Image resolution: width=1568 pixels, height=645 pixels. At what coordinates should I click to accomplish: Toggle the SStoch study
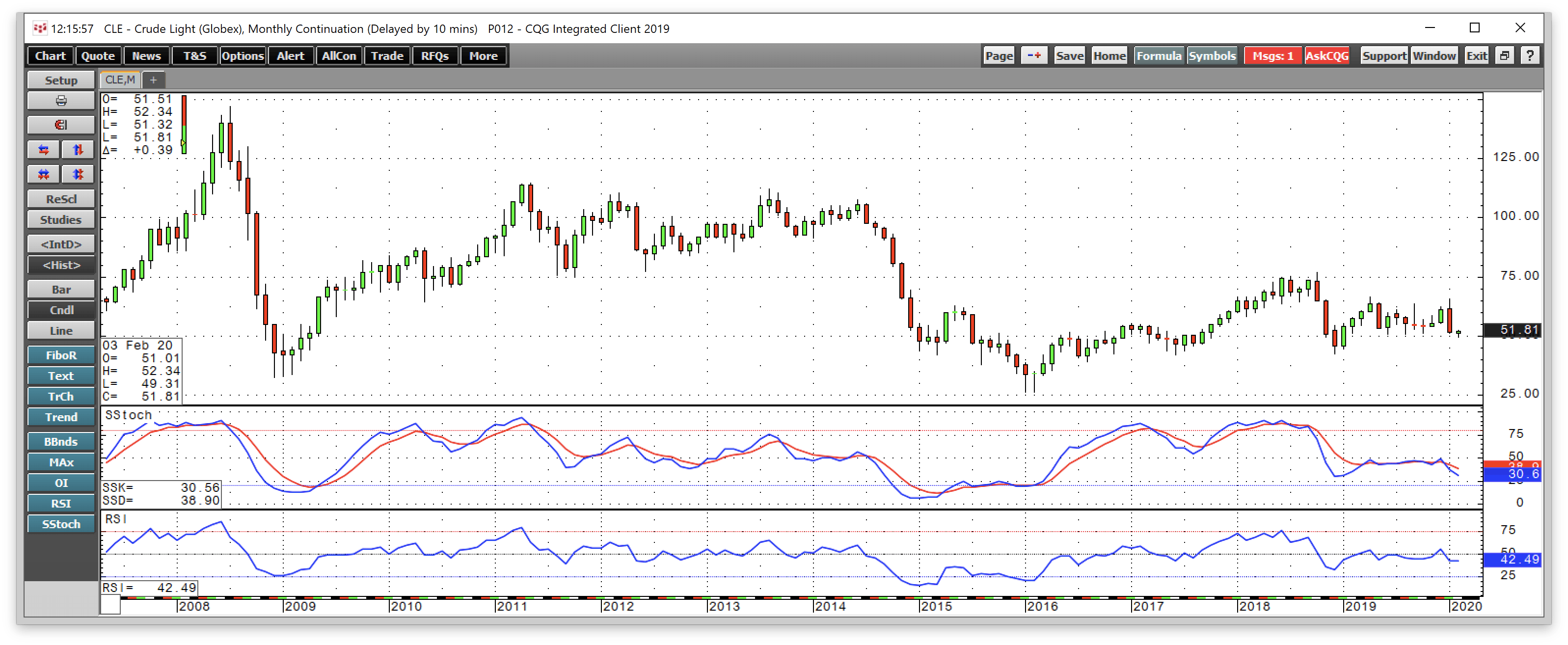[61, 525]
